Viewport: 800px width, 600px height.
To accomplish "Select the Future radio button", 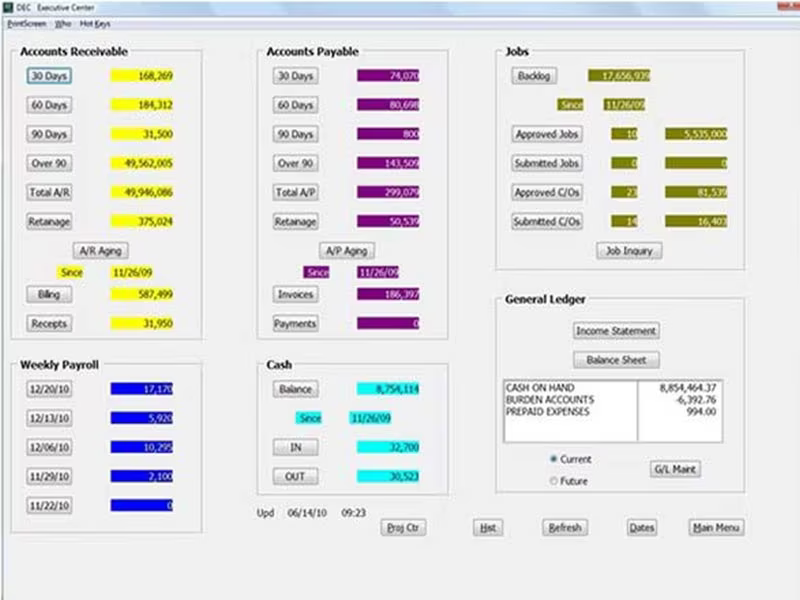I will (554, 481).
